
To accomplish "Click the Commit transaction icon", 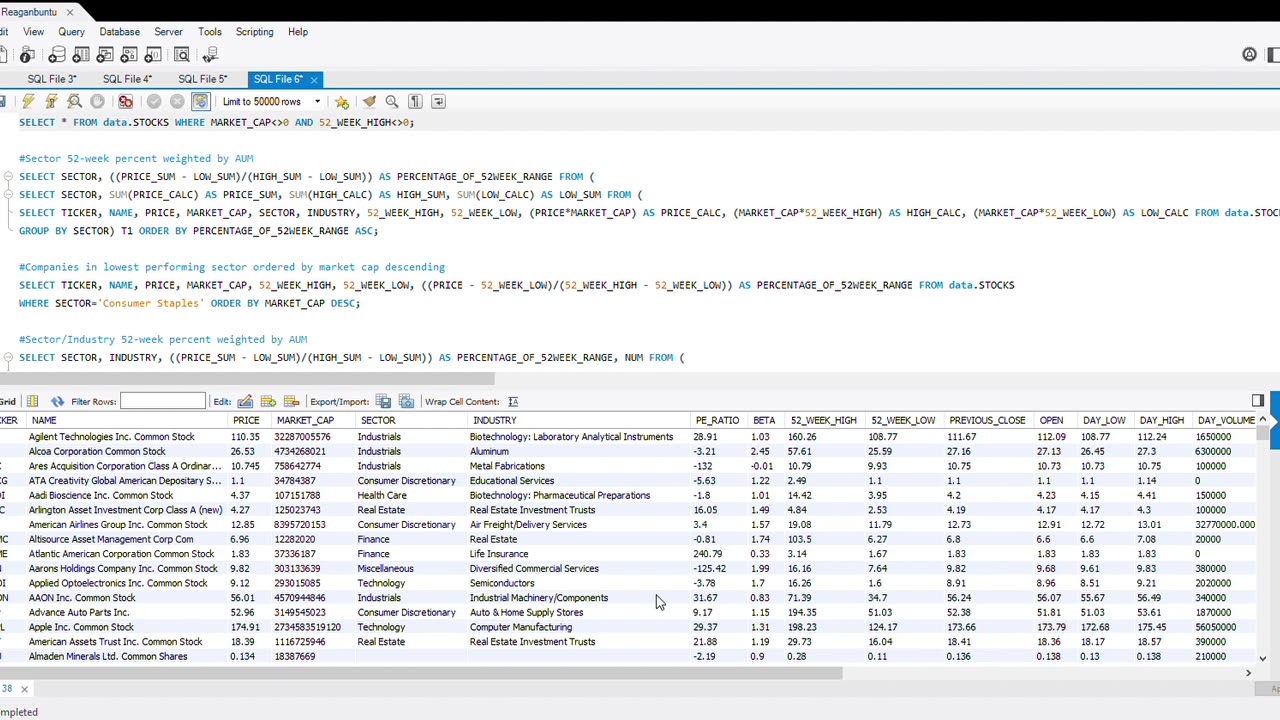I will (x=153, y=101).
